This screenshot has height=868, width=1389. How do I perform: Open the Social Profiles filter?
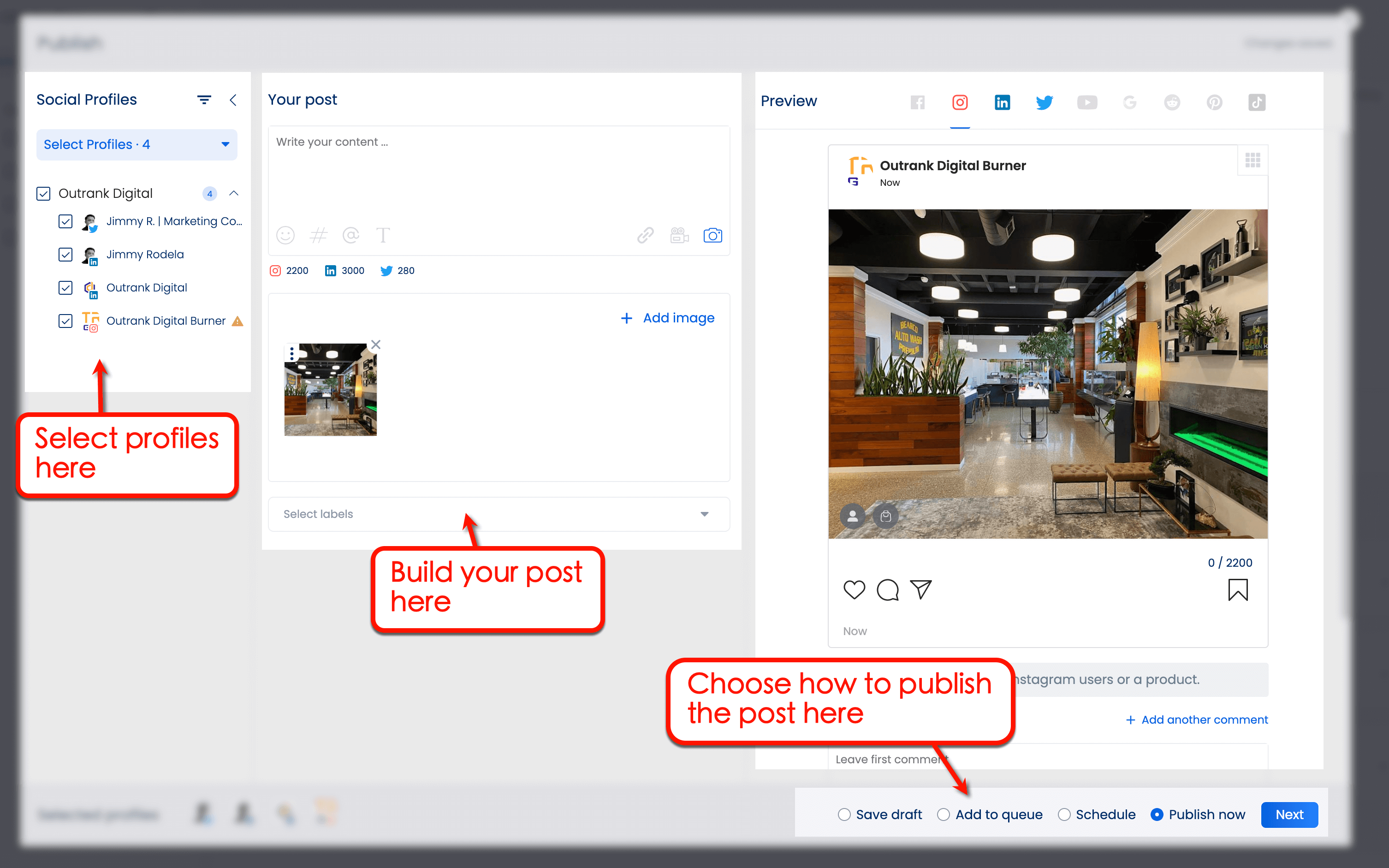pyautogui.click(x=204, y=99)
